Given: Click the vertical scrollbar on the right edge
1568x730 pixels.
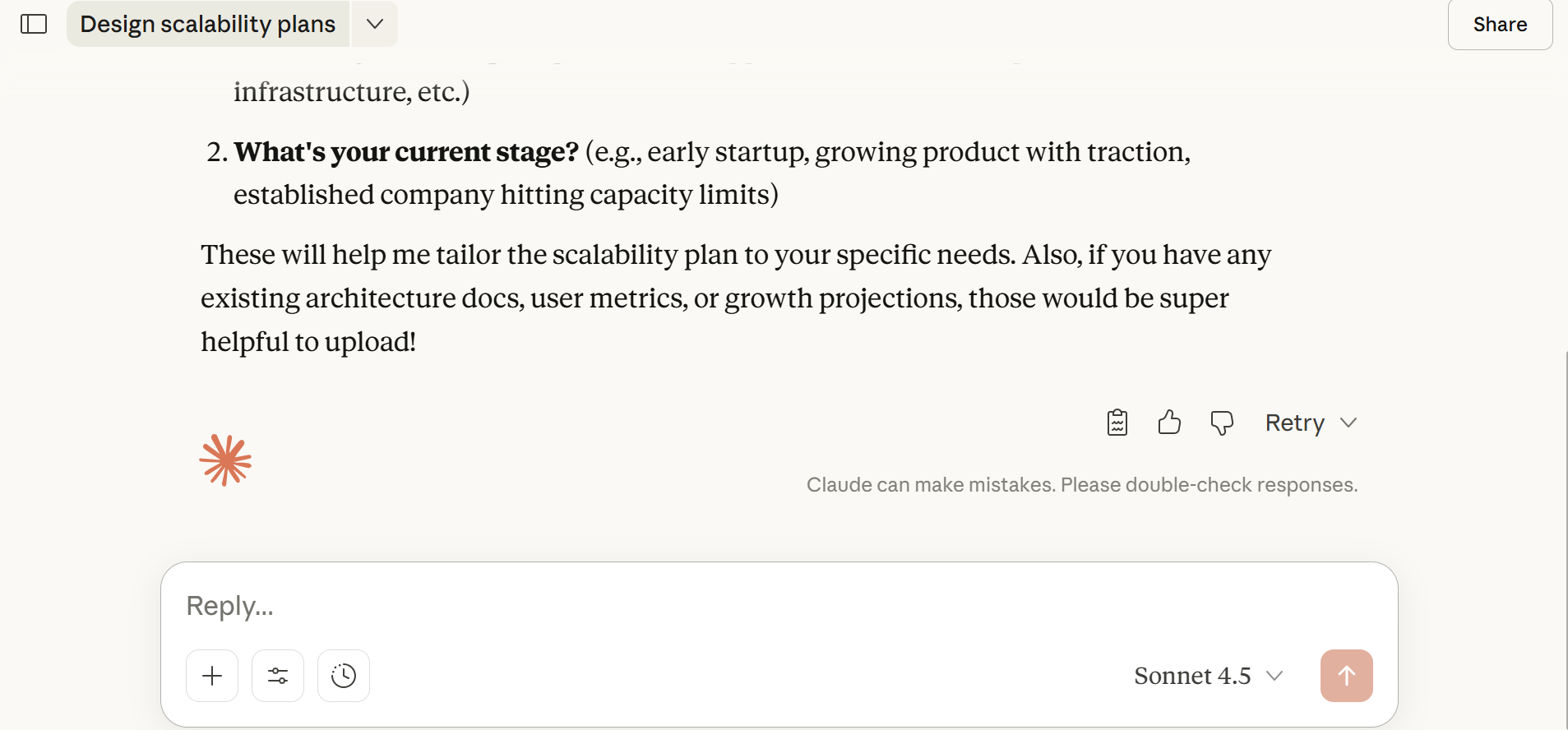Looking at the screenshot, I should (x=1566, y=534).
